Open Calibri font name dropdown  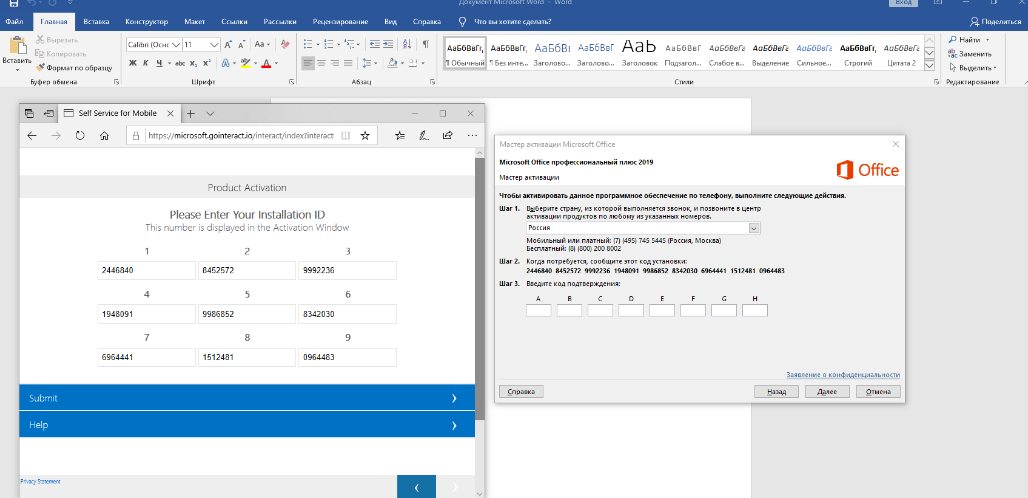[x=175, y=45]
